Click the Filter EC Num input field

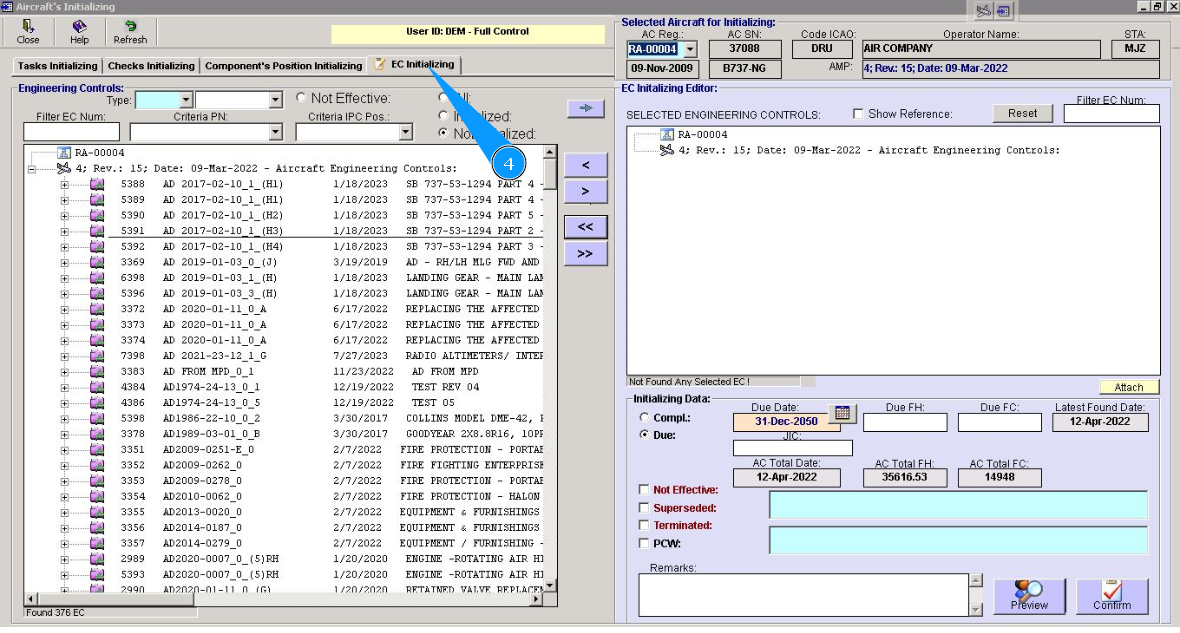(x=70, y=132)
